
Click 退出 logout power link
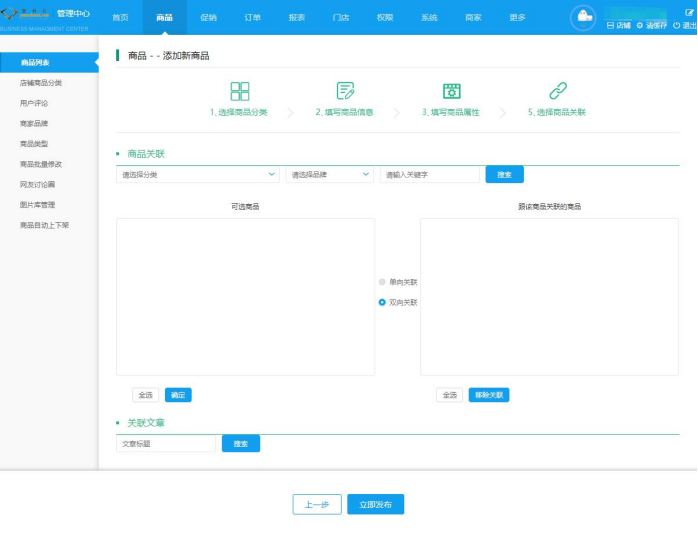click(685, 25)
